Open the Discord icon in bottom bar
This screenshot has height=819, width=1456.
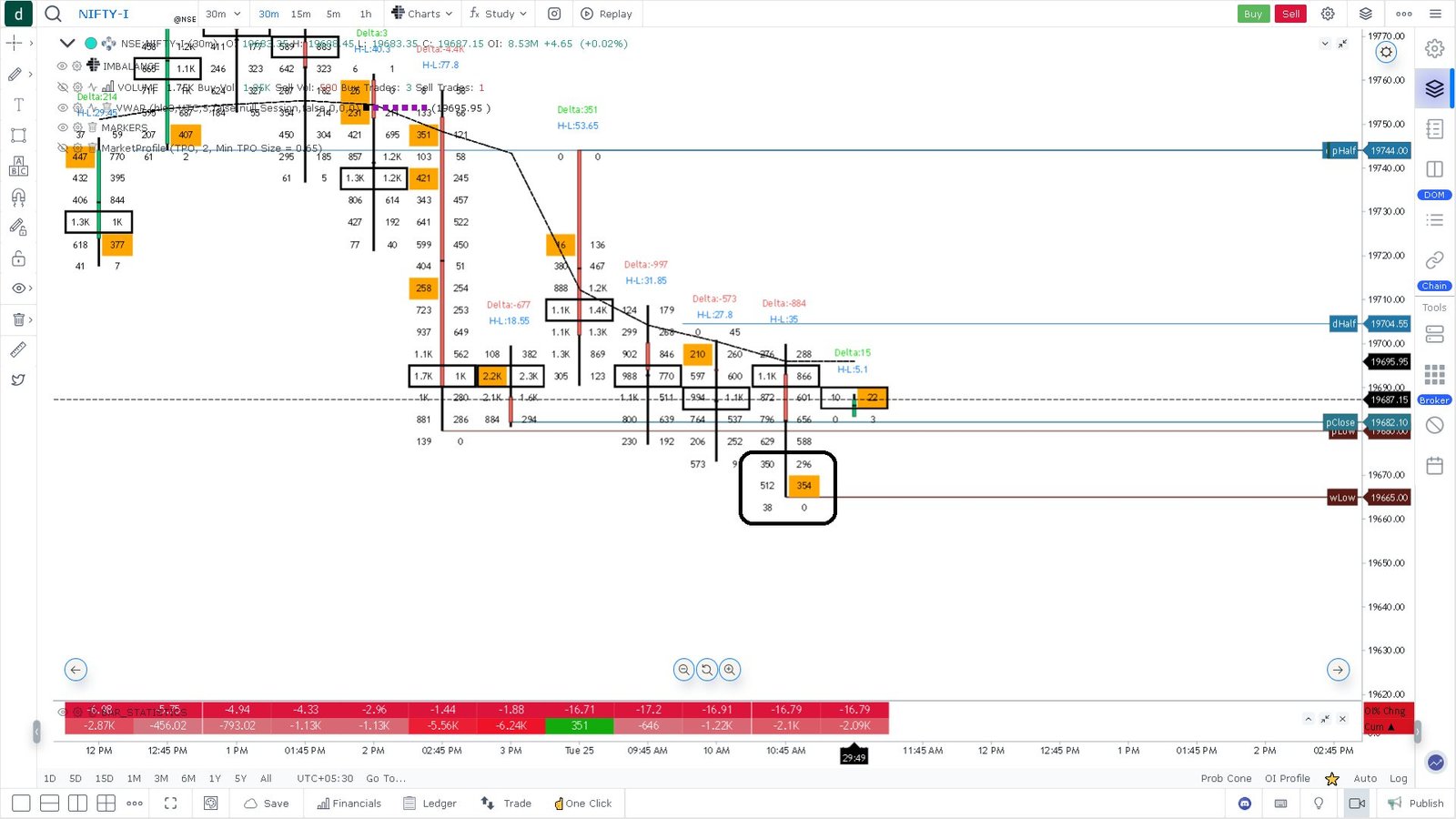click(x=1244, y=804)
